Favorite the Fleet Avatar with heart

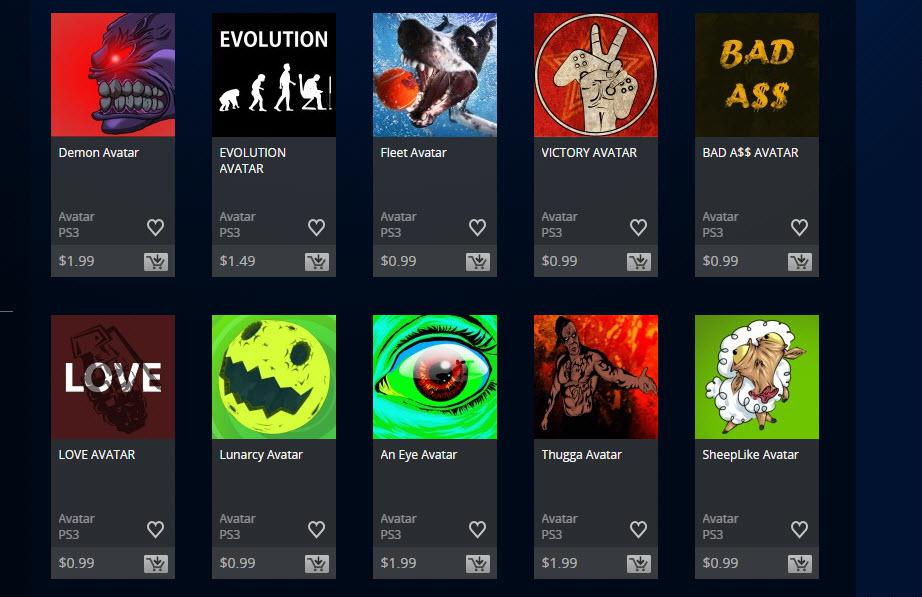point(477,227)
